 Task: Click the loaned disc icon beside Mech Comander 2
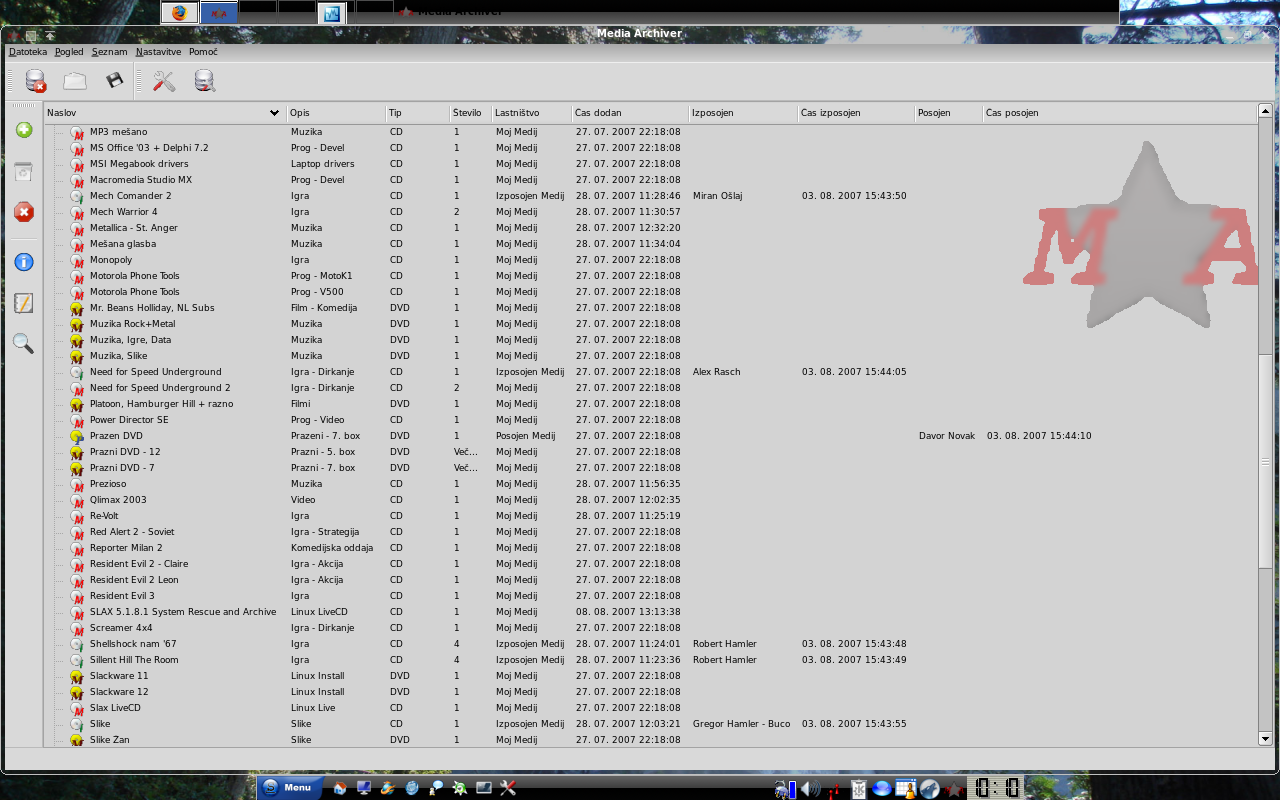[x=77, y=196]
